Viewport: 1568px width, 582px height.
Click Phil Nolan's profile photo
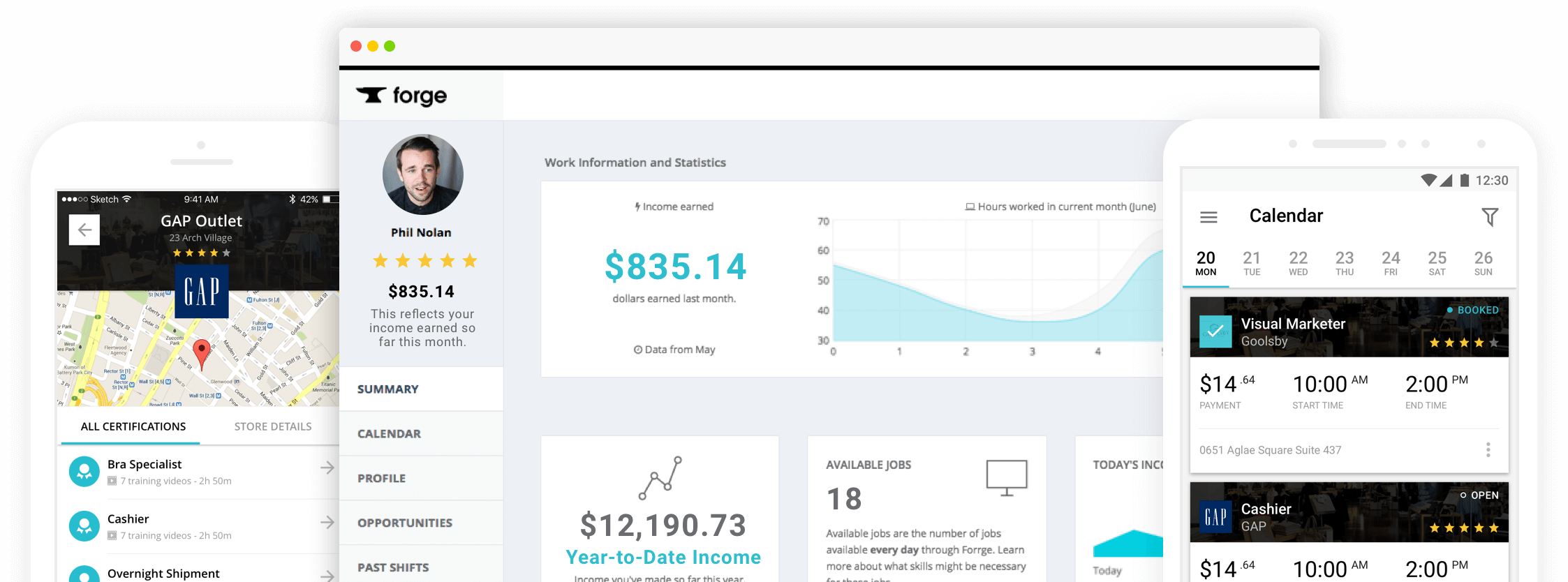coord(422,174)
